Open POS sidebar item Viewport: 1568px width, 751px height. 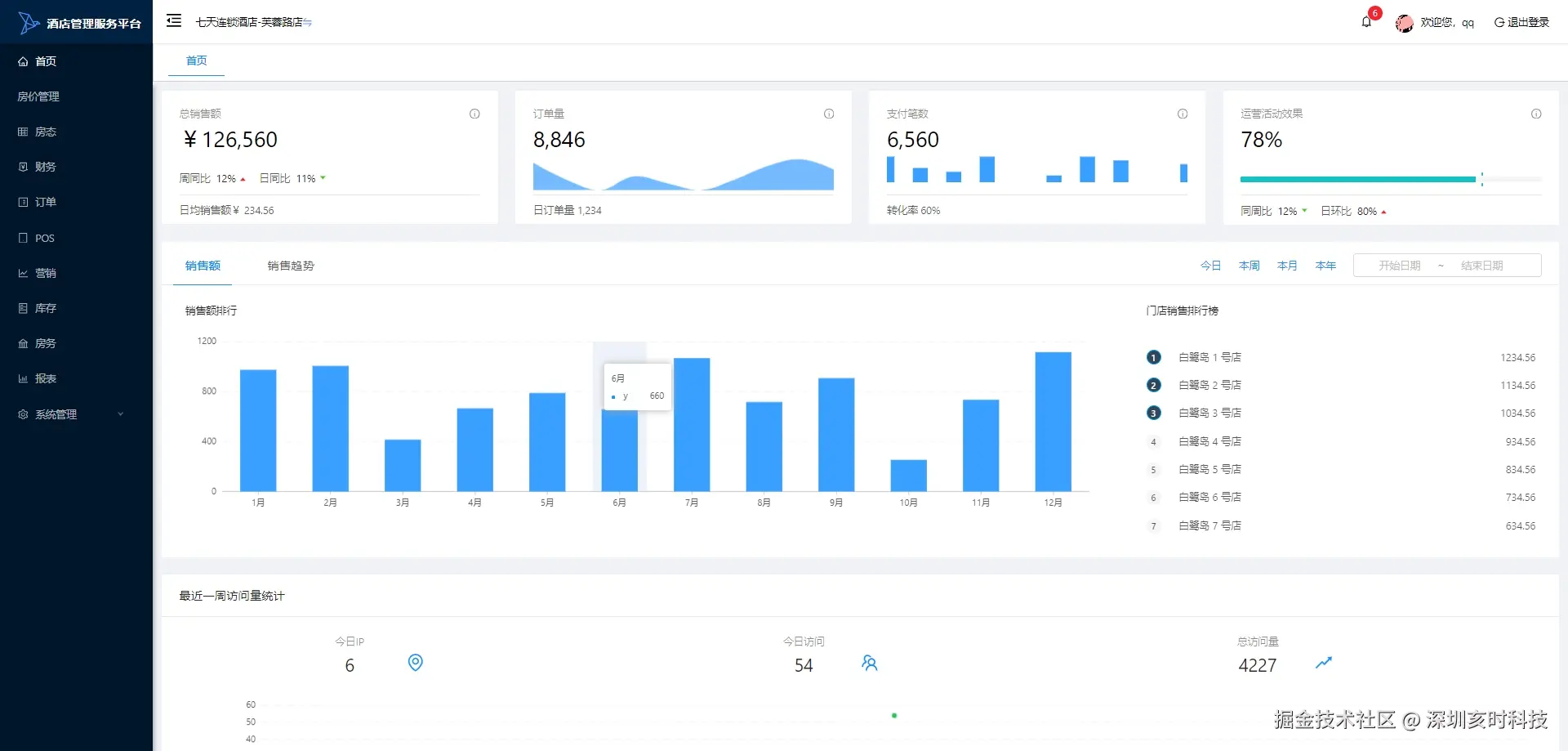click(x=77, y=238)
